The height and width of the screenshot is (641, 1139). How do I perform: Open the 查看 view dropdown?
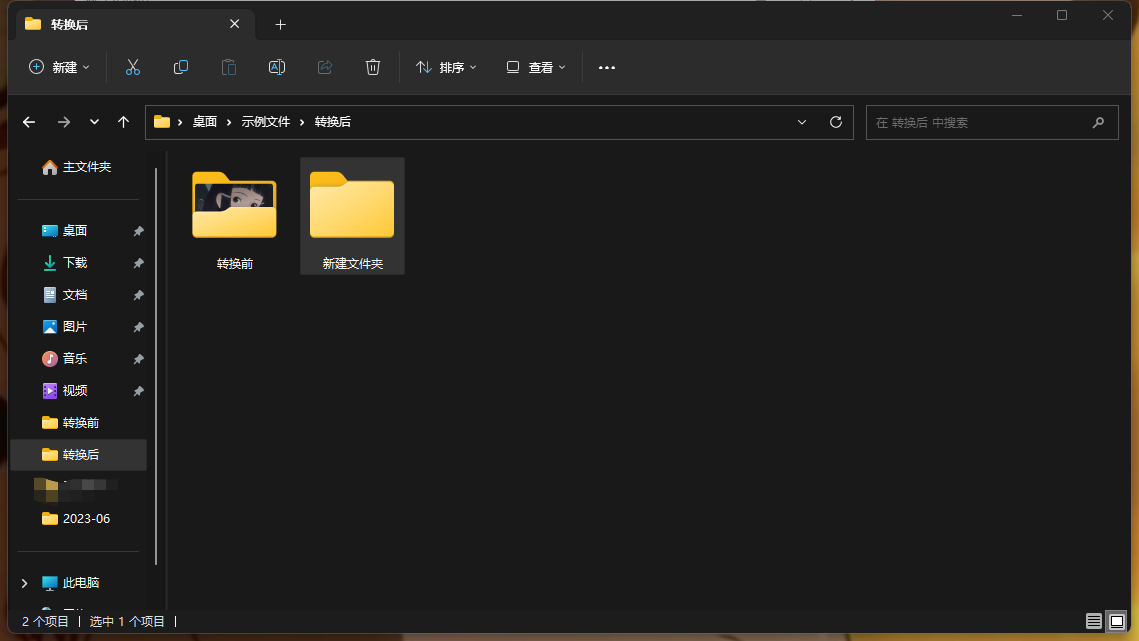[536, 67]
